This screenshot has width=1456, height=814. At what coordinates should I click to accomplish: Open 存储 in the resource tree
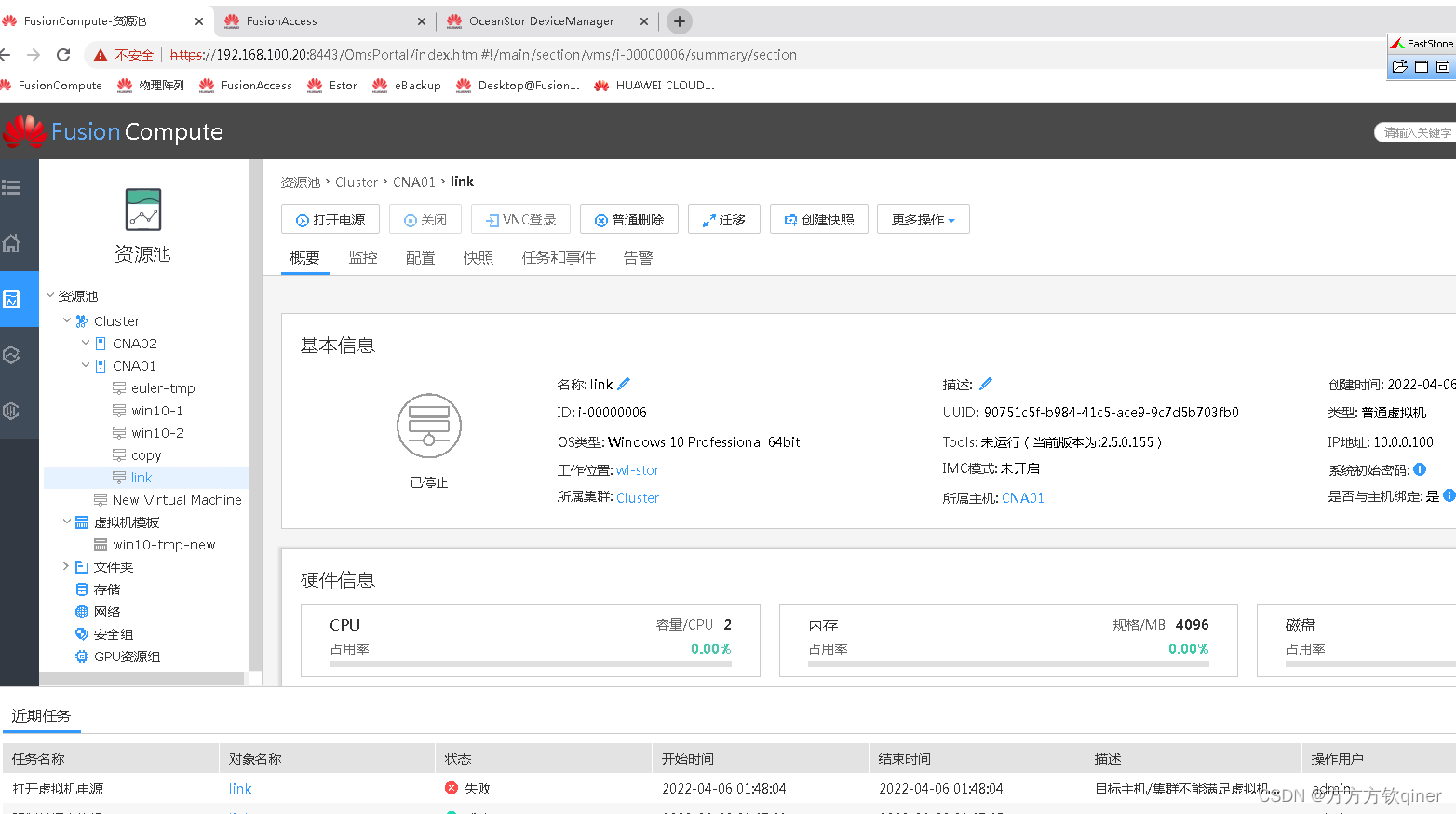[x=107, y=590]
